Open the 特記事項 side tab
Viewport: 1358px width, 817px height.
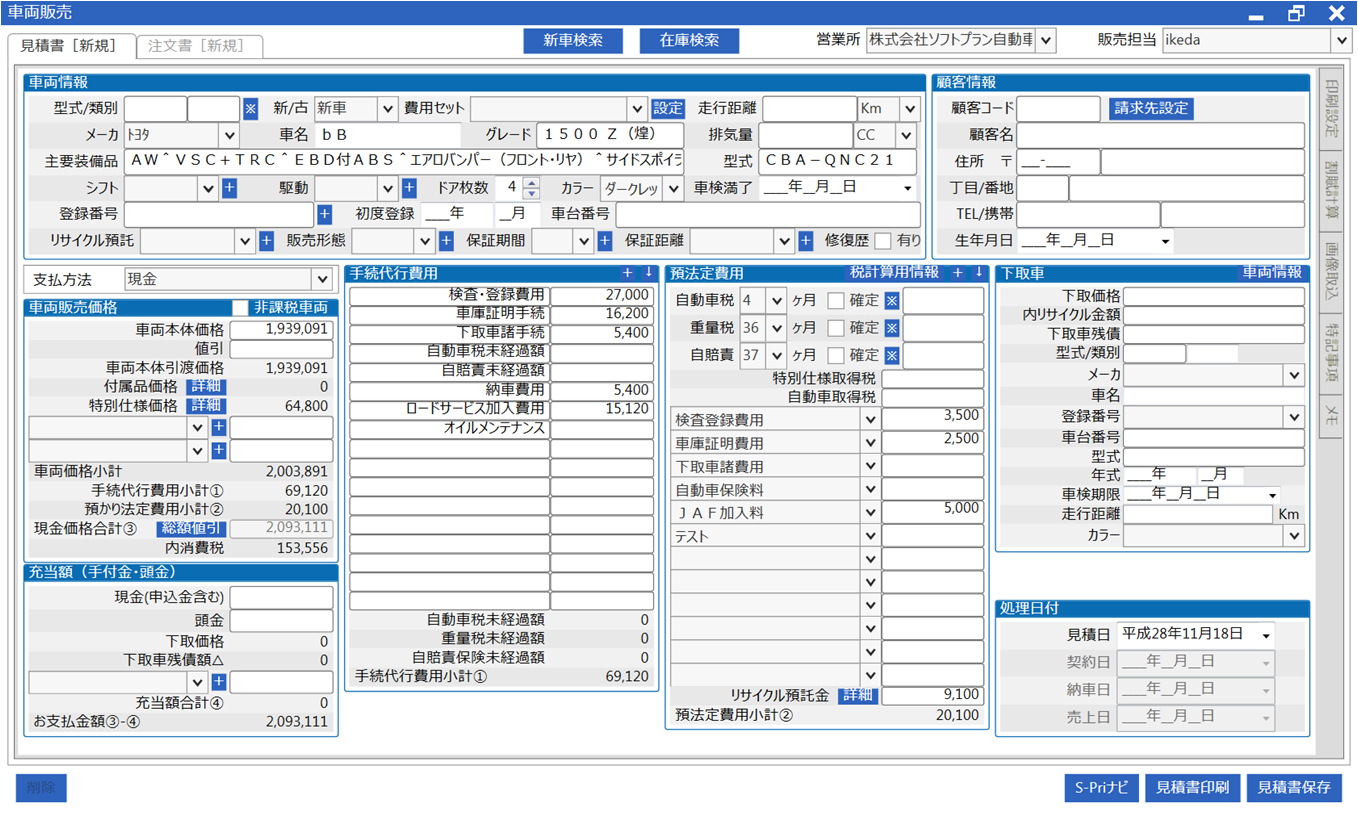pos(1330,353)
